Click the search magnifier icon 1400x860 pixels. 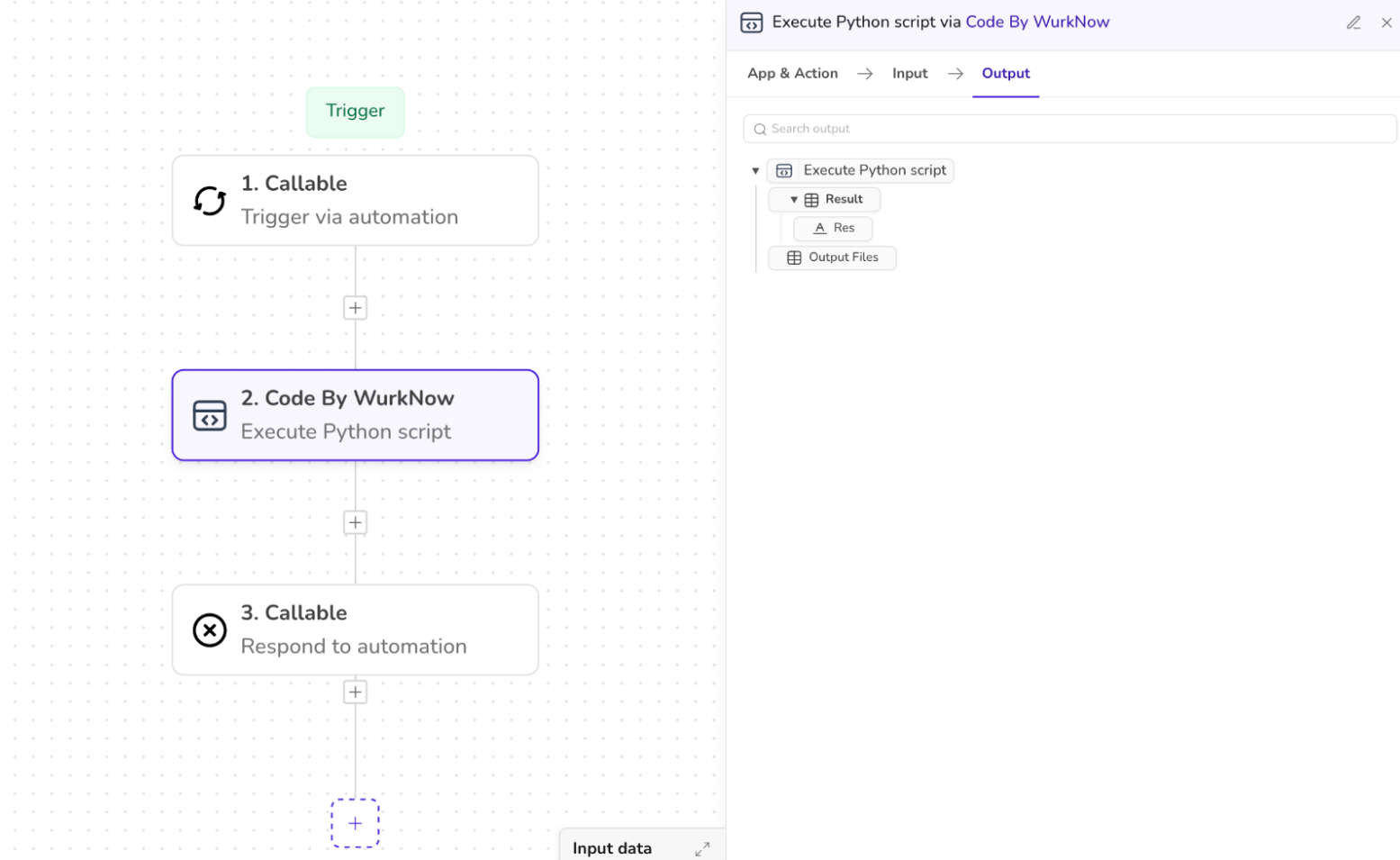click(760, 129)
